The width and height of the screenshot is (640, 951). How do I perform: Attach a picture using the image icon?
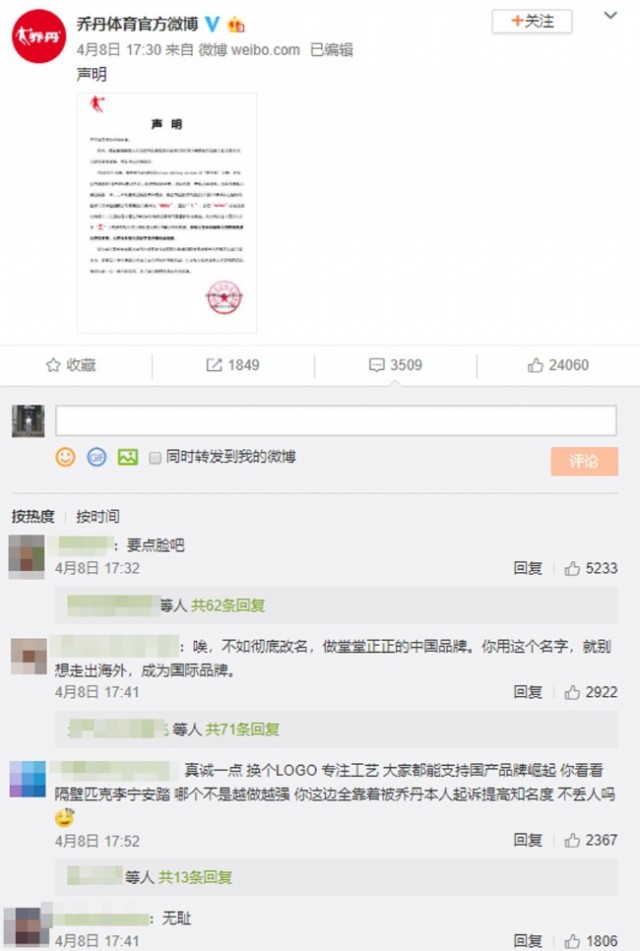(128, 457)
